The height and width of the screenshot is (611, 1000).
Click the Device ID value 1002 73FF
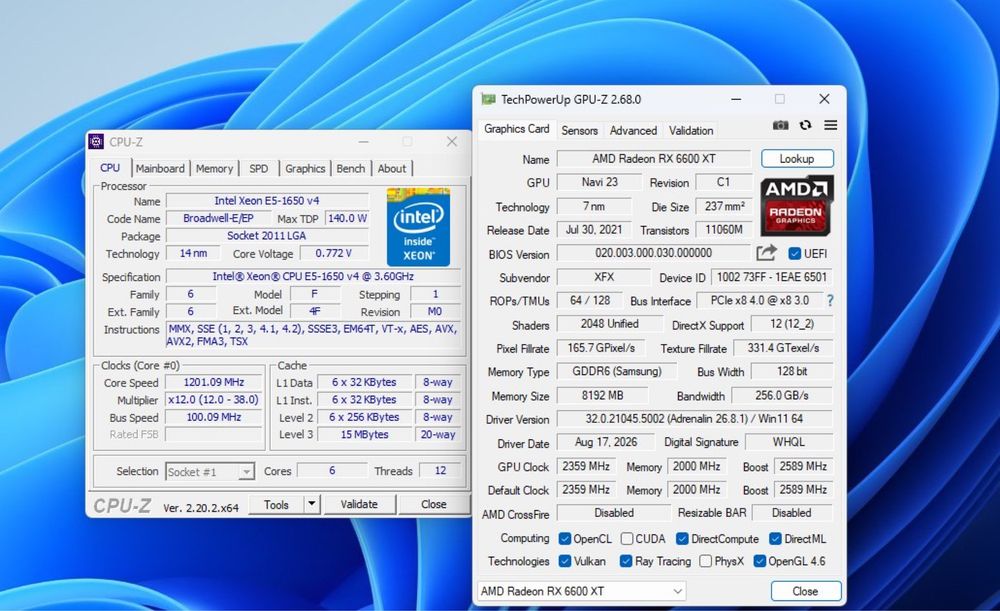(772, 277)
